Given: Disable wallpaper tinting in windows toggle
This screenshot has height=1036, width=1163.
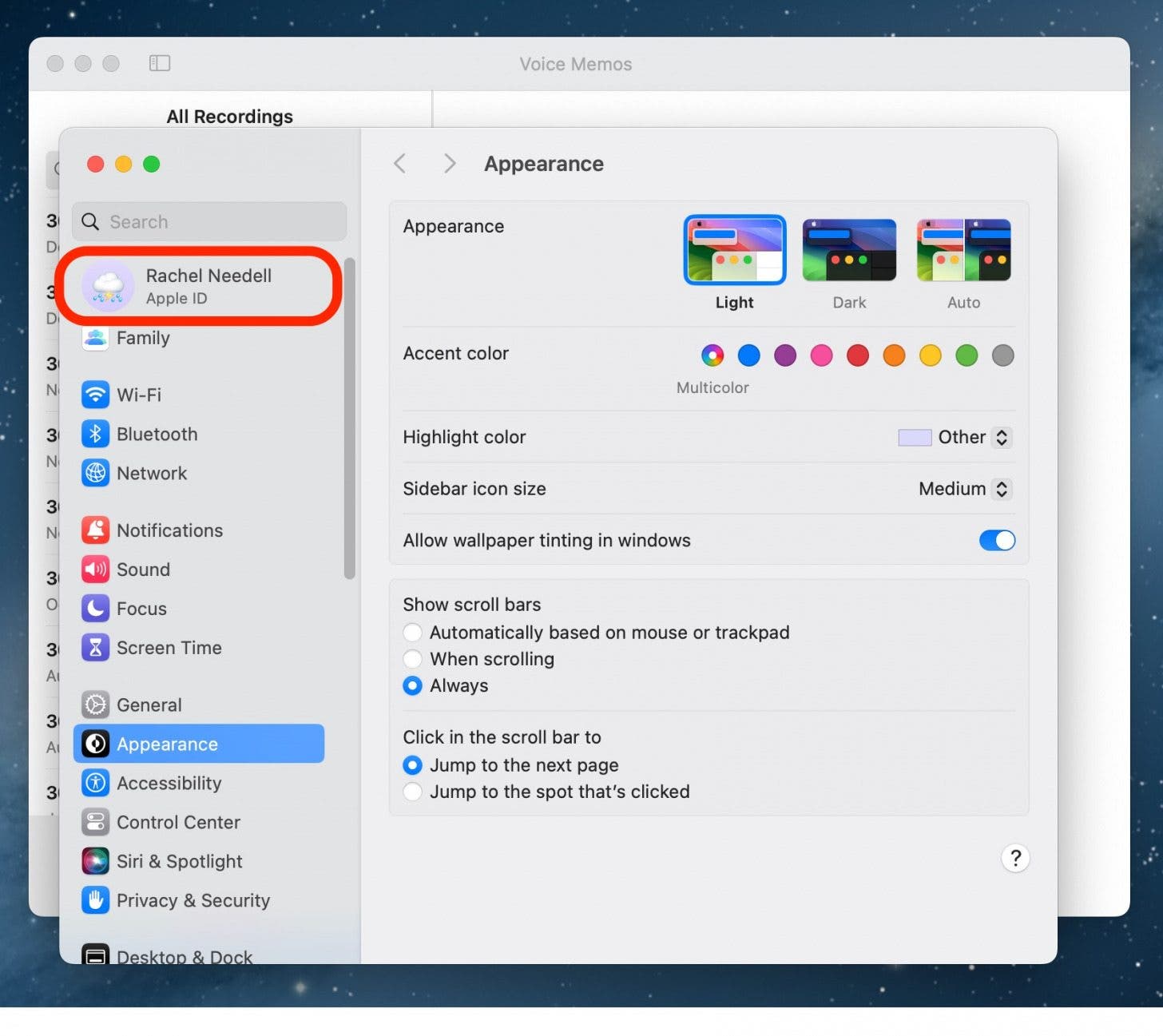Looking at the screenshot, I should pyautogui.click(x=996, y=541).
